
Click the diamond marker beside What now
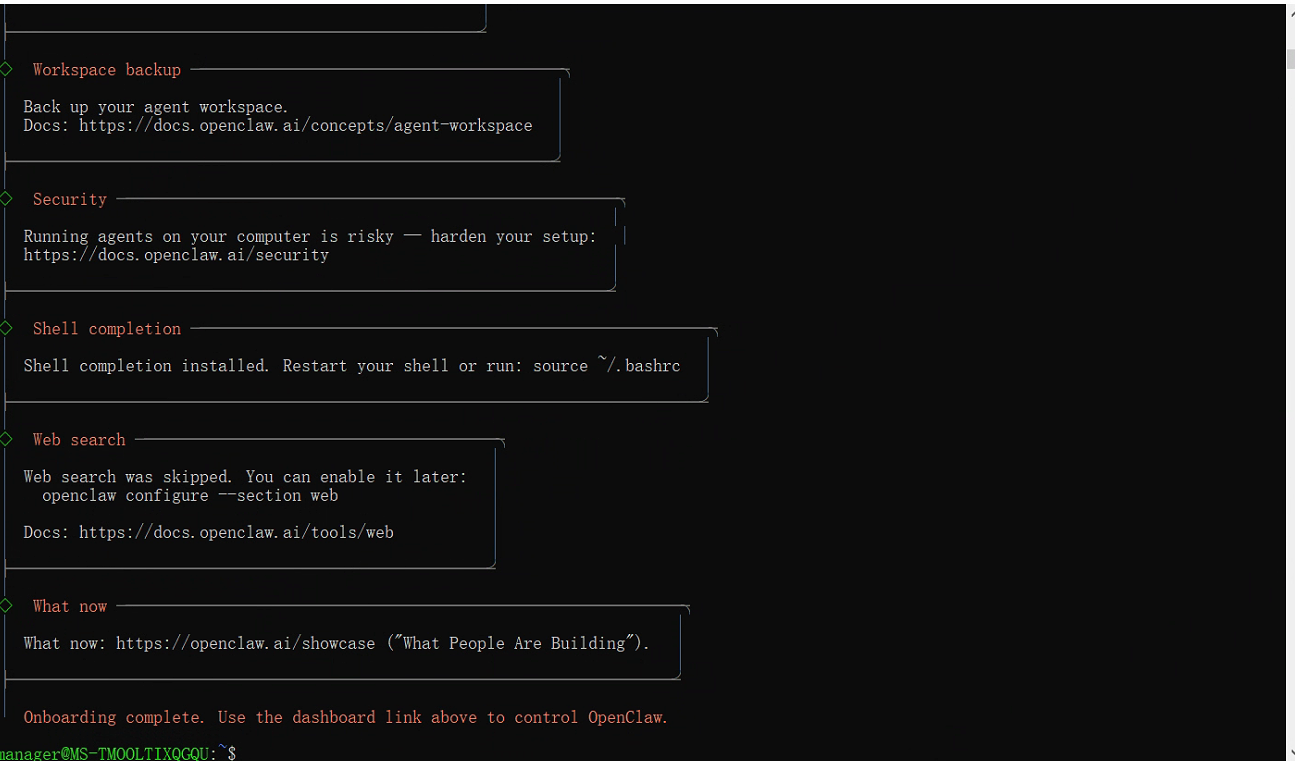(6, 605)
